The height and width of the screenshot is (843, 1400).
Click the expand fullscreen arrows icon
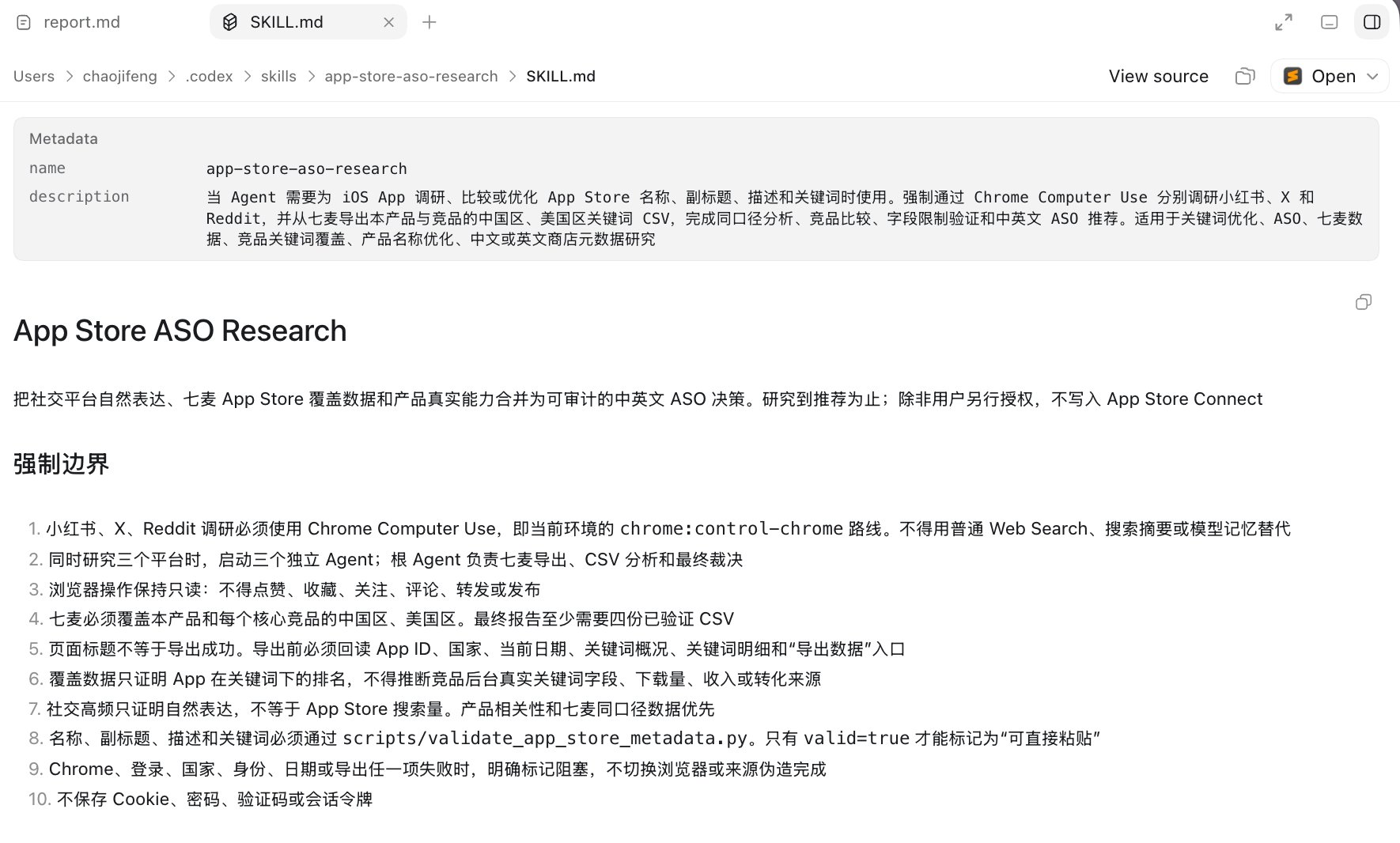(x=1284, y=22)
